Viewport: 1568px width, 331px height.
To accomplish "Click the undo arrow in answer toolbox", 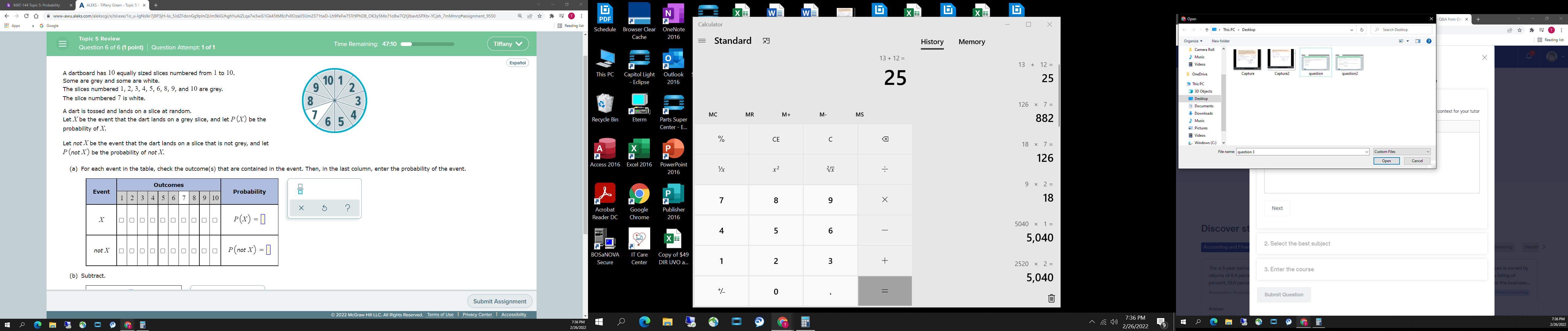I will (324, 208).
